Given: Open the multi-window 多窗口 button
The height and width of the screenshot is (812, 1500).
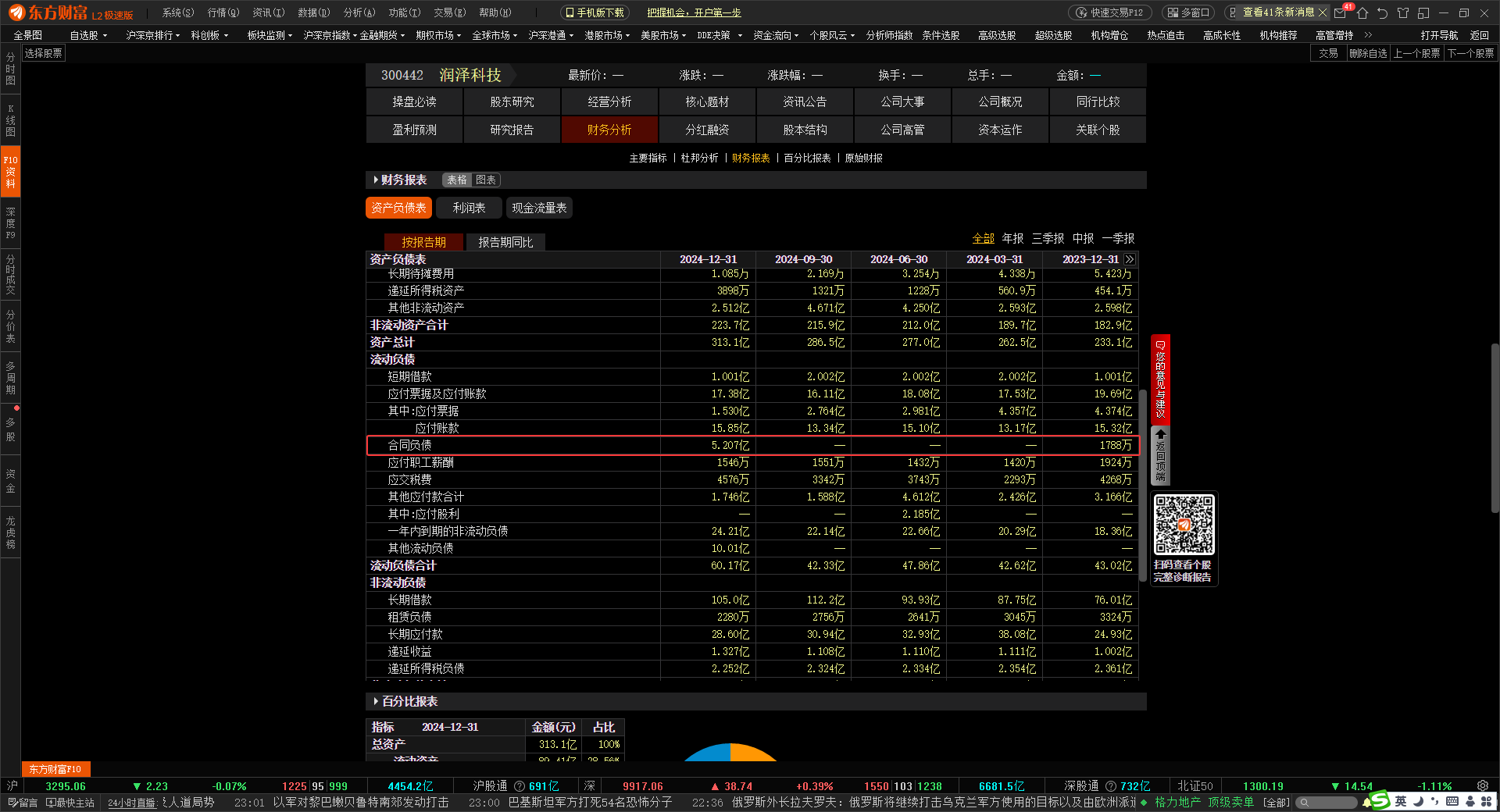Looking at the screenshot, I should tap(1188, 12).
